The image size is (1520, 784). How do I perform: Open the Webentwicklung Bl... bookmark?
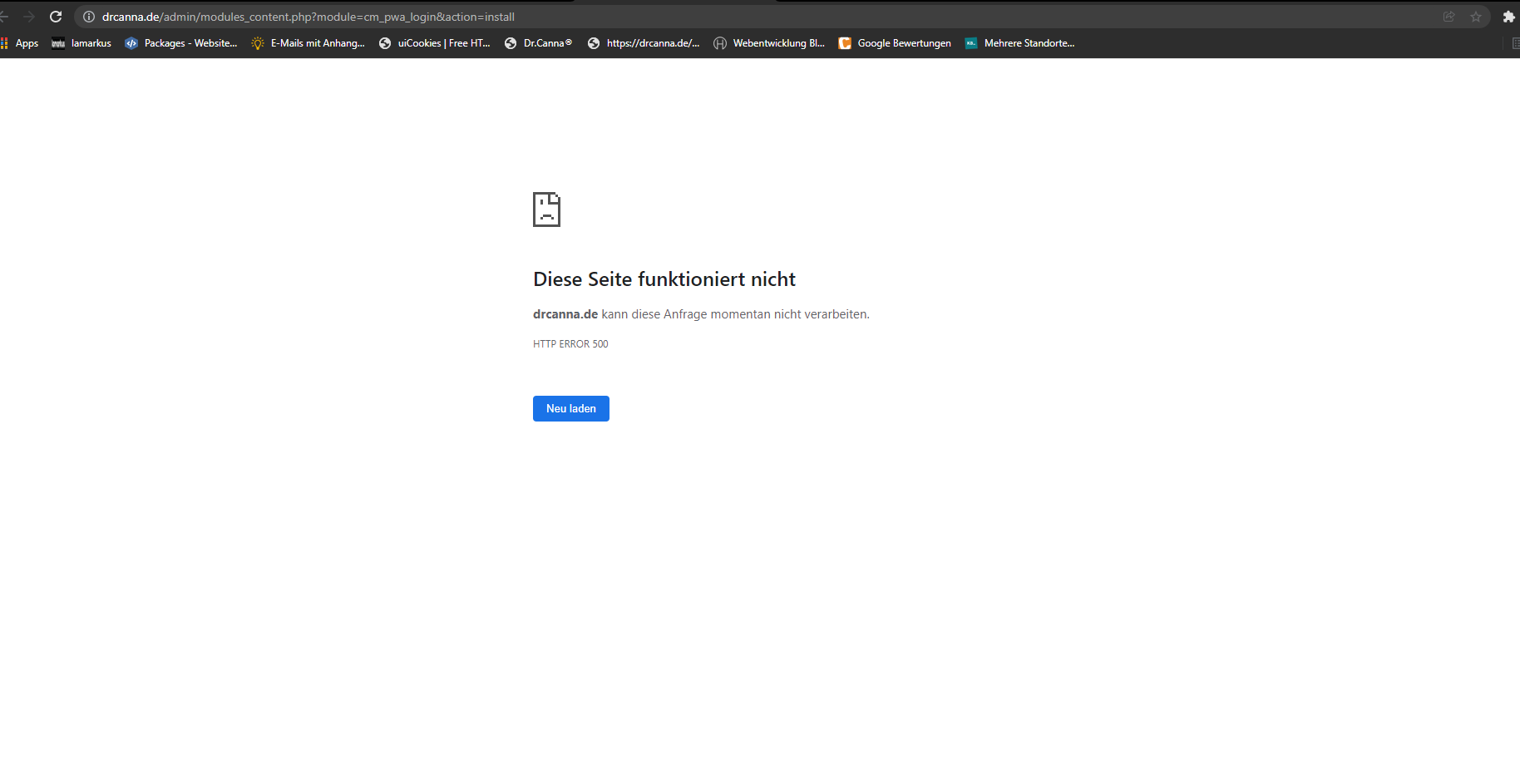tap(769, 43)
